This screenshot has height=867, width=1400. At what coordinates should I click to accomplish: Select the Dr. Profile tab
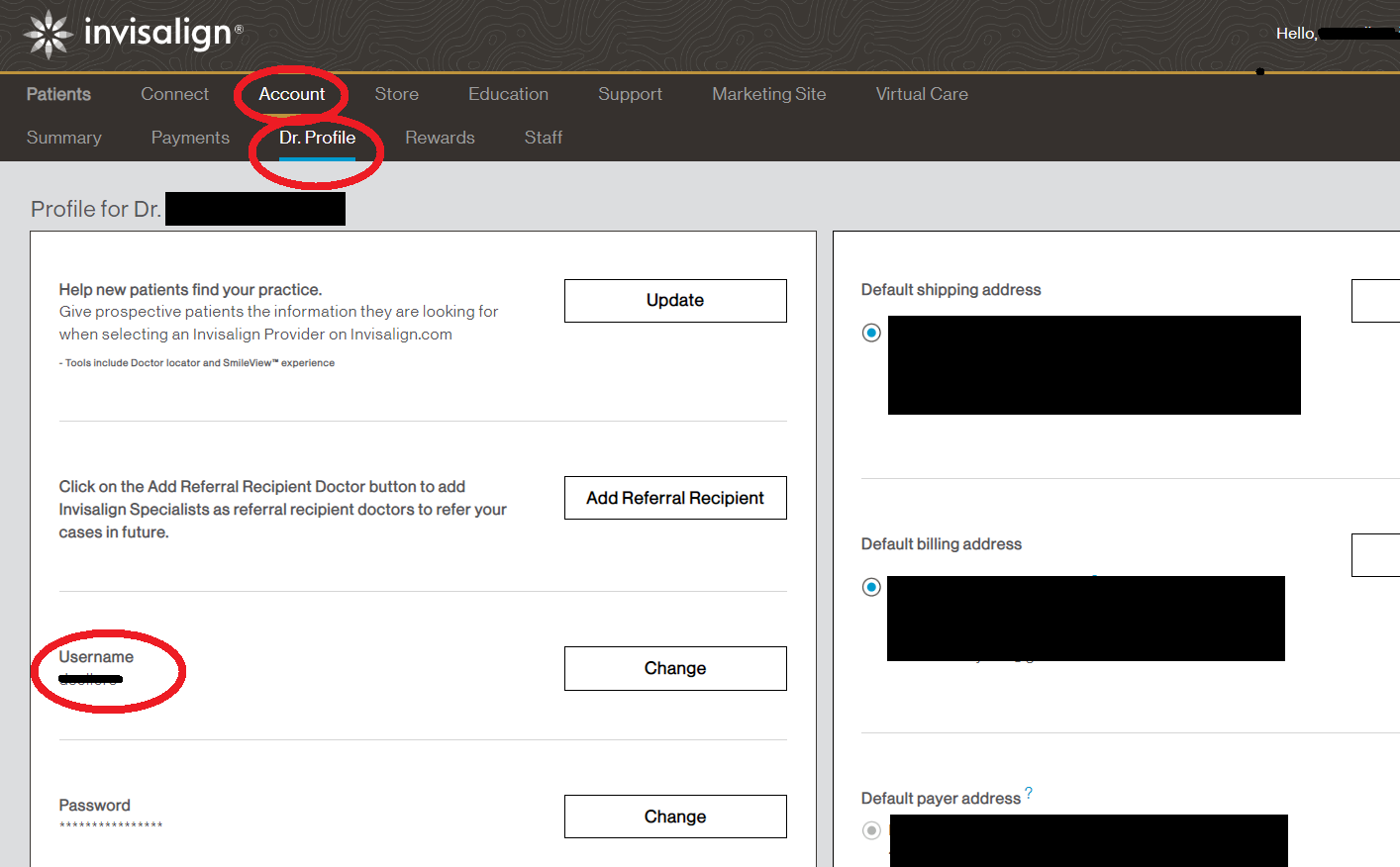[317, 138]
